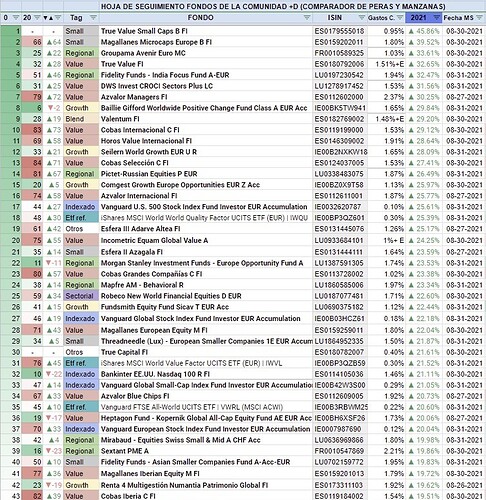Select Fidelity Funds - Asian Smaller Companies cell
Image resolution: width=486 pixels, height=500 pixels.
click(x=206, y=462)
